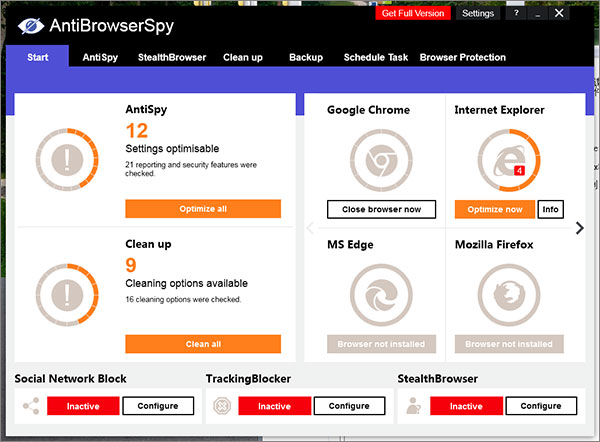Open Info for Internet Explorer
This screenshot has height=442, width=600.
point(551,209)
